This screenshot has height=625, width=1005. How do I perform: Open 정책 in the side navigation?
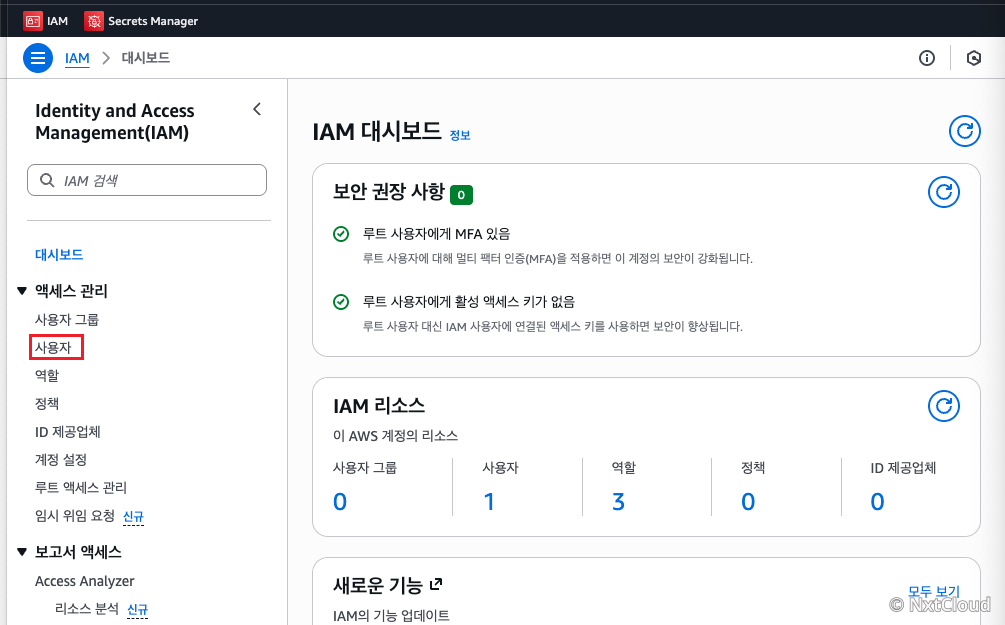47,403
